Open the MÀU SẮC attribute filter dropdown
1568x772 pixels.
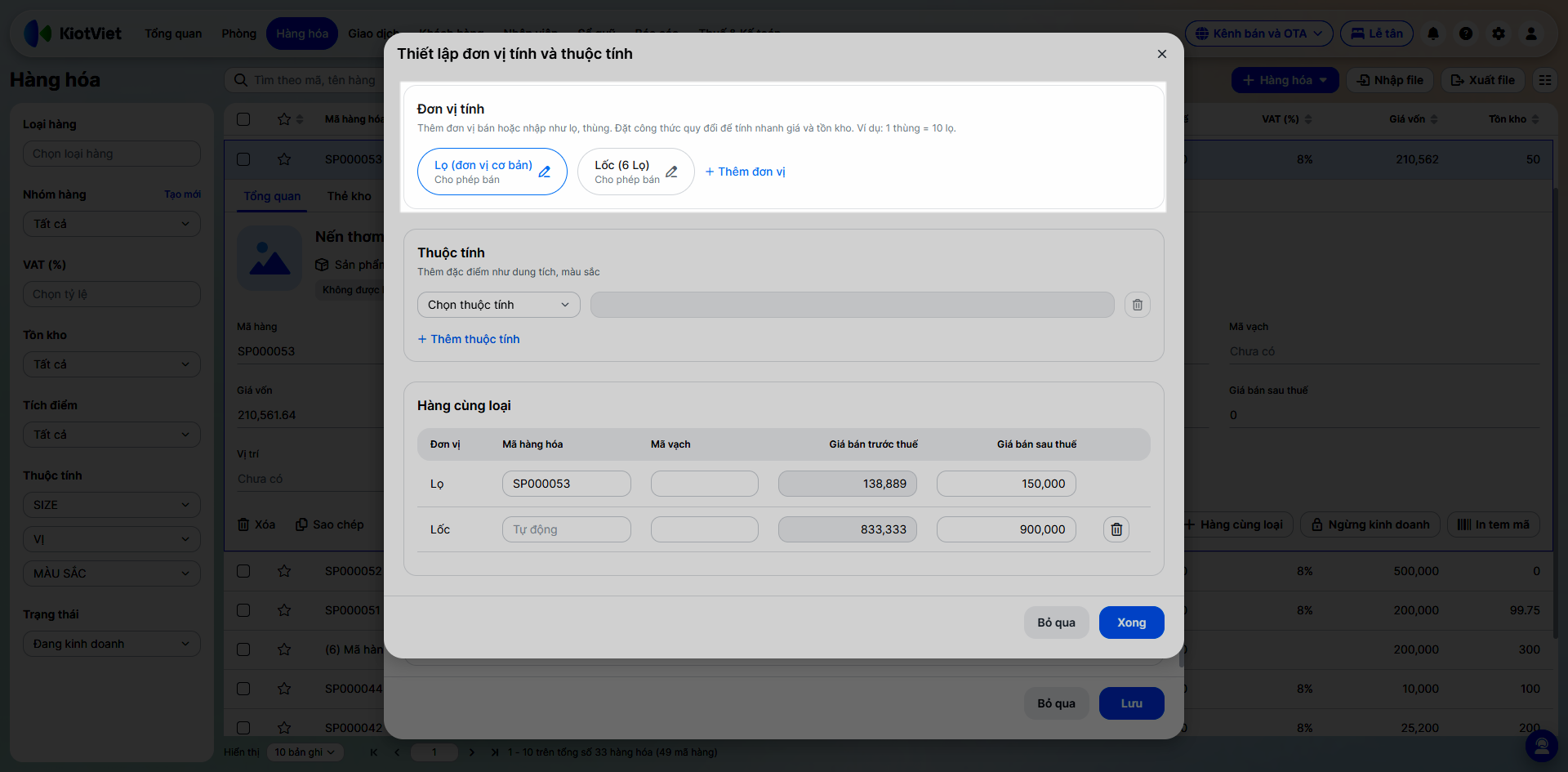[112, 573]
